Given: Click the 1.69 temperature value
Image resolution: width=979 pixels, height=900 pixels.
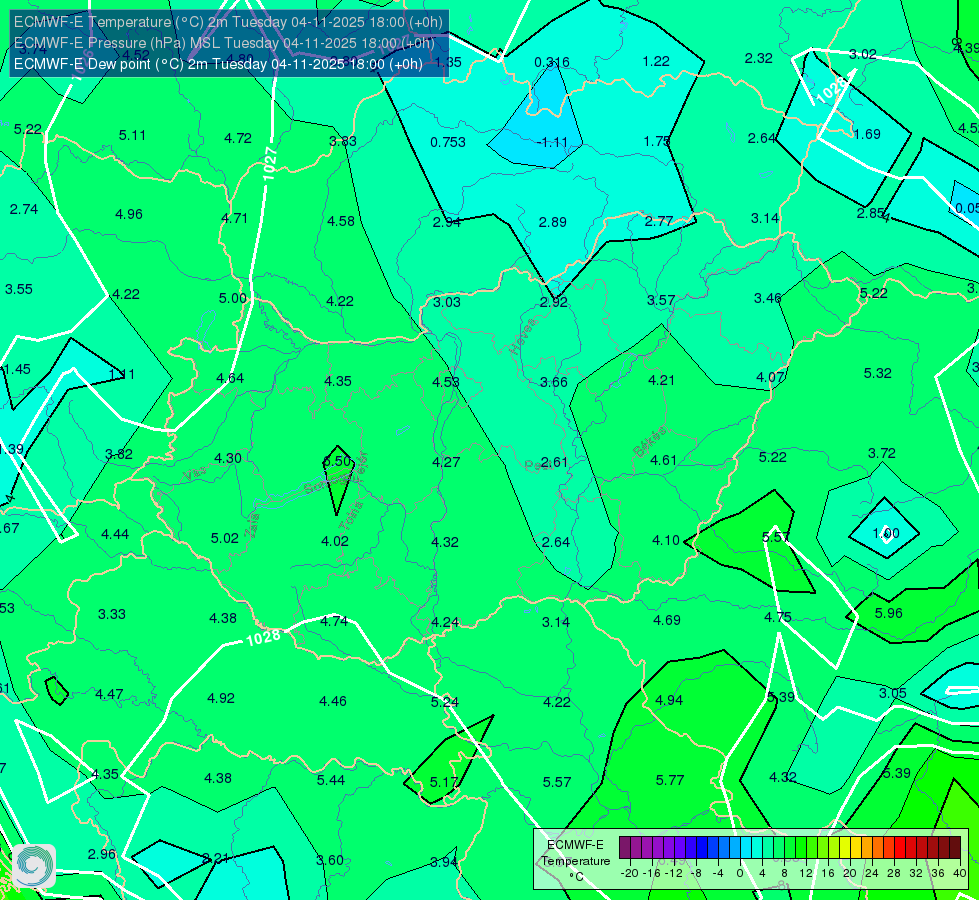Looking at the screenshot, I should (867, 134).
